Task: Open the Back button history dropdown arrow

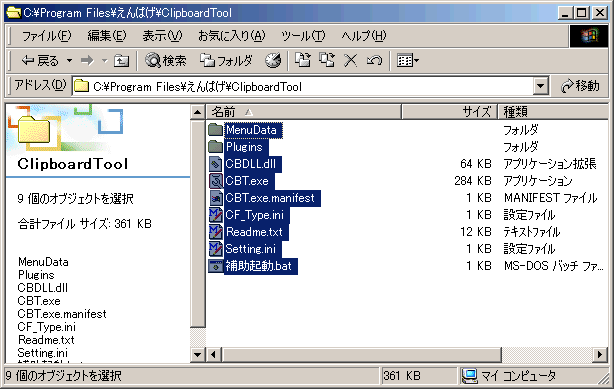Action: pyautogui.click(x=69, y=61)
